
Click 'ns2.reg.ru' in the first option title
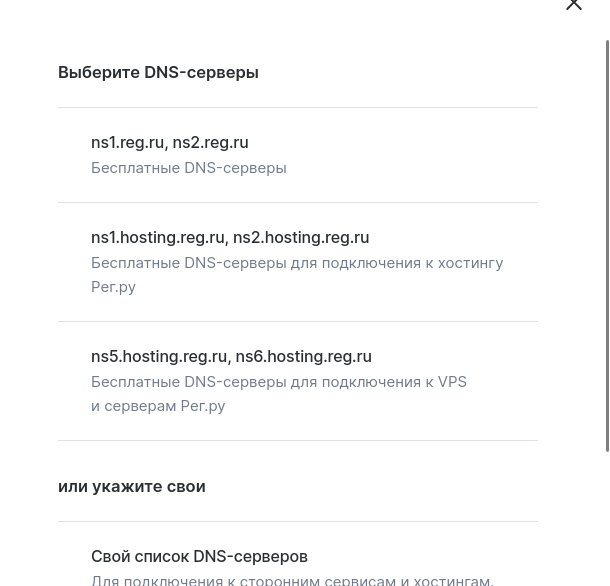210,142
